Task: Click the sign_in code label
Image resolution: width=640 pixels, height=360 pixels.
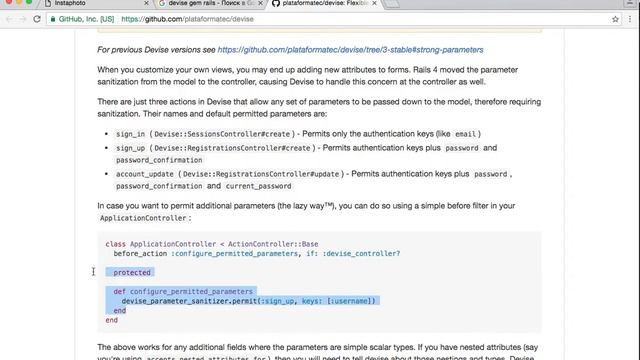Action: point(130,134)
